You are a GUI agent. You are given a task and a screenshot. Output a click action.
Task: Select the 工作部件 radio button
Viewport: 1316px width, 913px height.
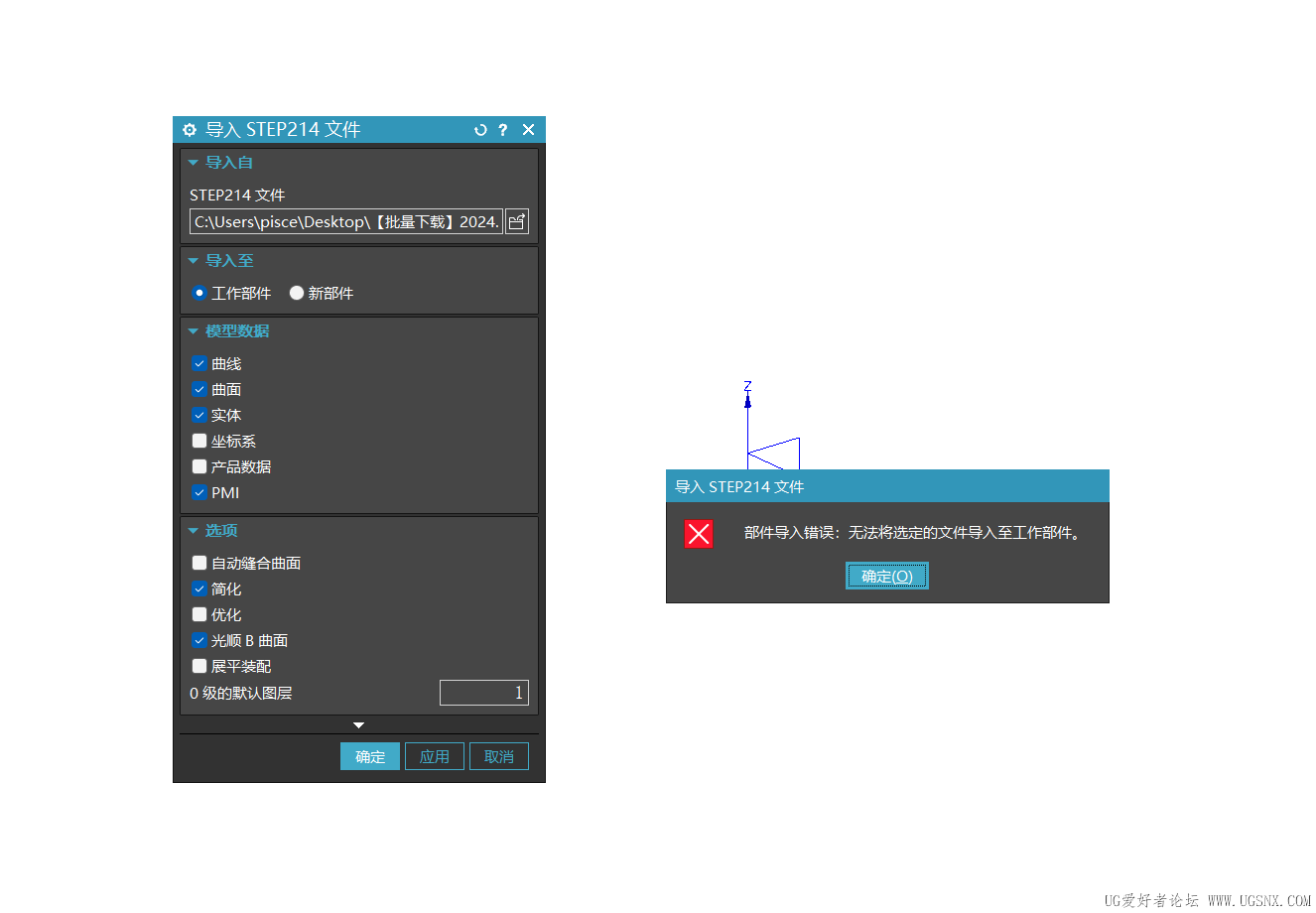click(x=199, y=293)
